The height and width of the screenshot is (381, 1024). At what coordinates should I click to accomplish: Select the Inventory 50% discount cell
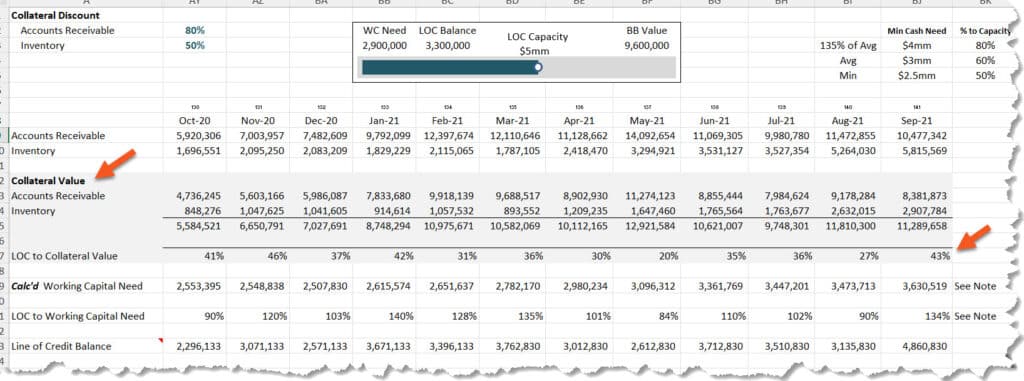tap(195, 46)
